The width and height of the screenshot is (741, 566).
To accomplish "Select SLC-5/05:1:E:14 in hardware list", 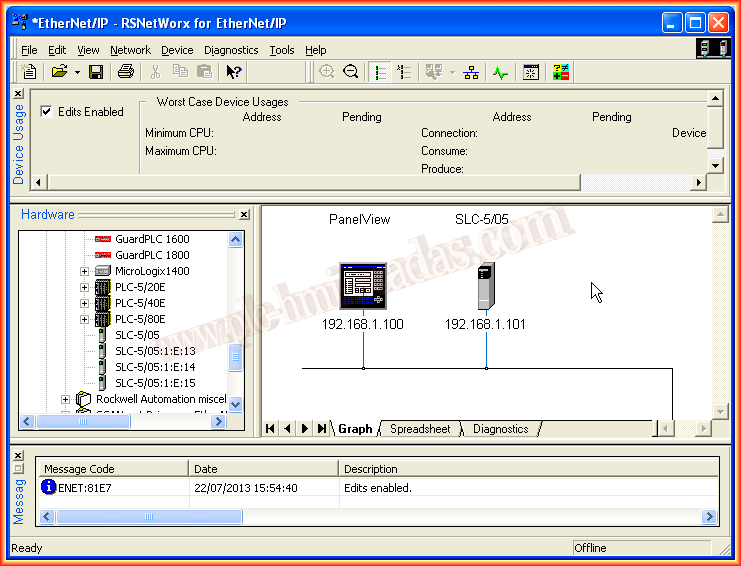I will (155, 367).
